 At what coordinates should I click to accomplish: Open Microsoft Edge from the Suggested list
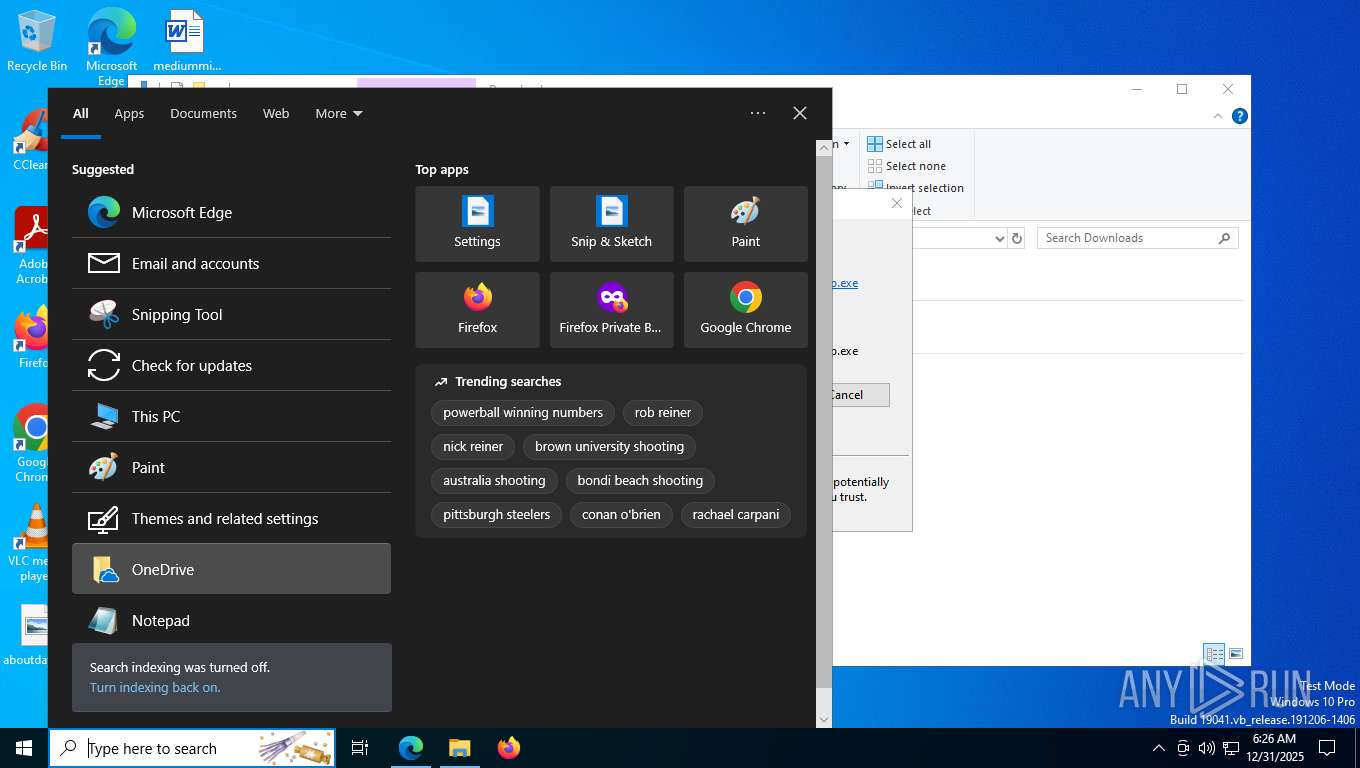point(231,212)
